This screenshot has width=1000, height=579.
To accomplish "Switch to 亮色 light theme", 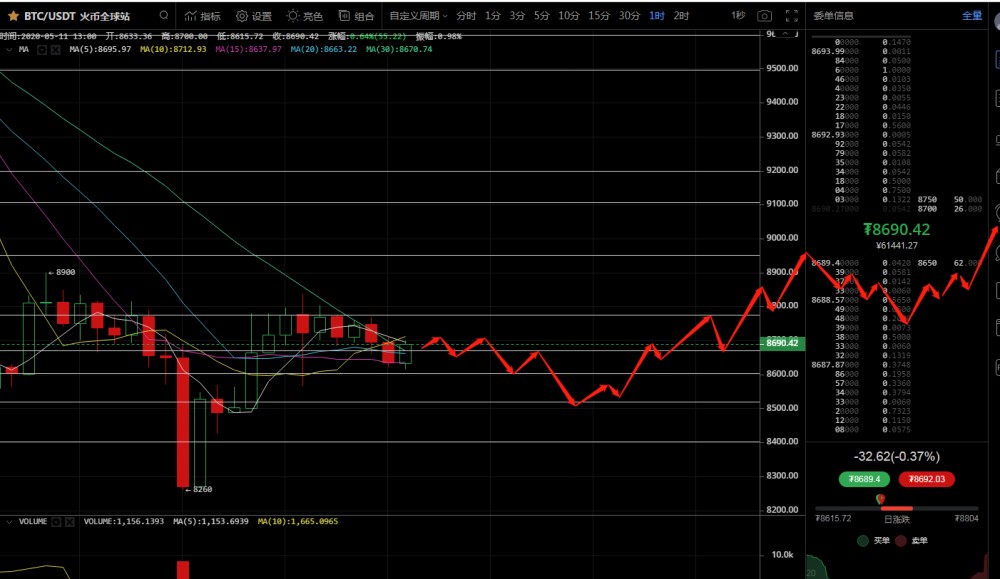I will [x=304, y=16].
